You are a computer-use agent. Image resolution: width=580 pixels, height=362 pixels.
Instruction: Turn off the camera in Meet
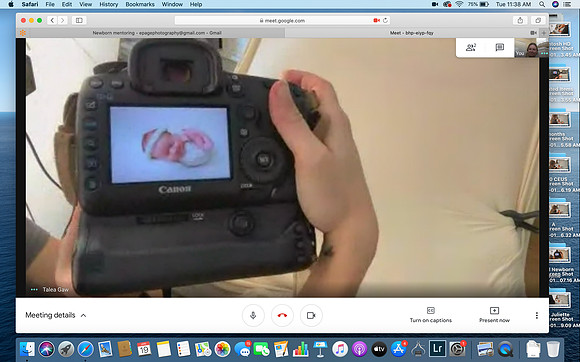311,315
